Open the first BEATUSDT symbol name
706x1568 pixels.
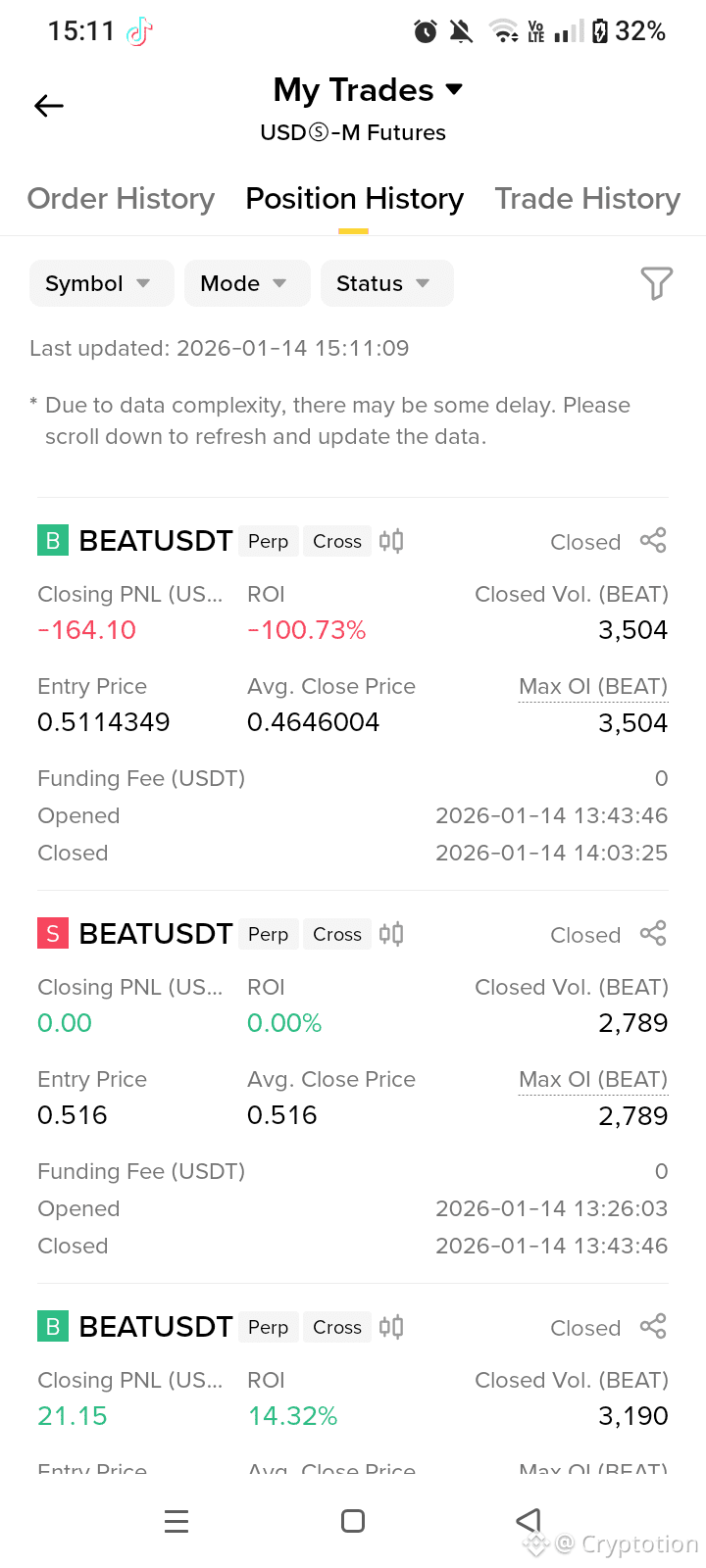tap(156, 541)
